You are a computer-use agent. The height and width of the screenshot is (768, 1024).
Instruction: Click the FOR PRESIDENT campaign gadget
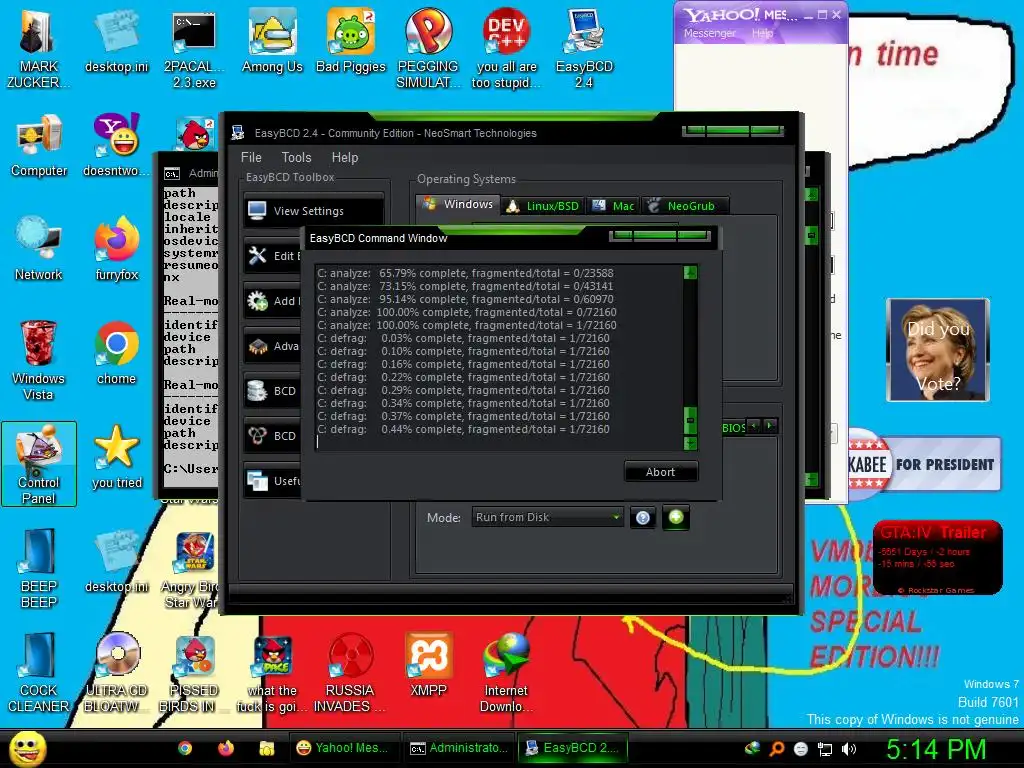point(924,464)
